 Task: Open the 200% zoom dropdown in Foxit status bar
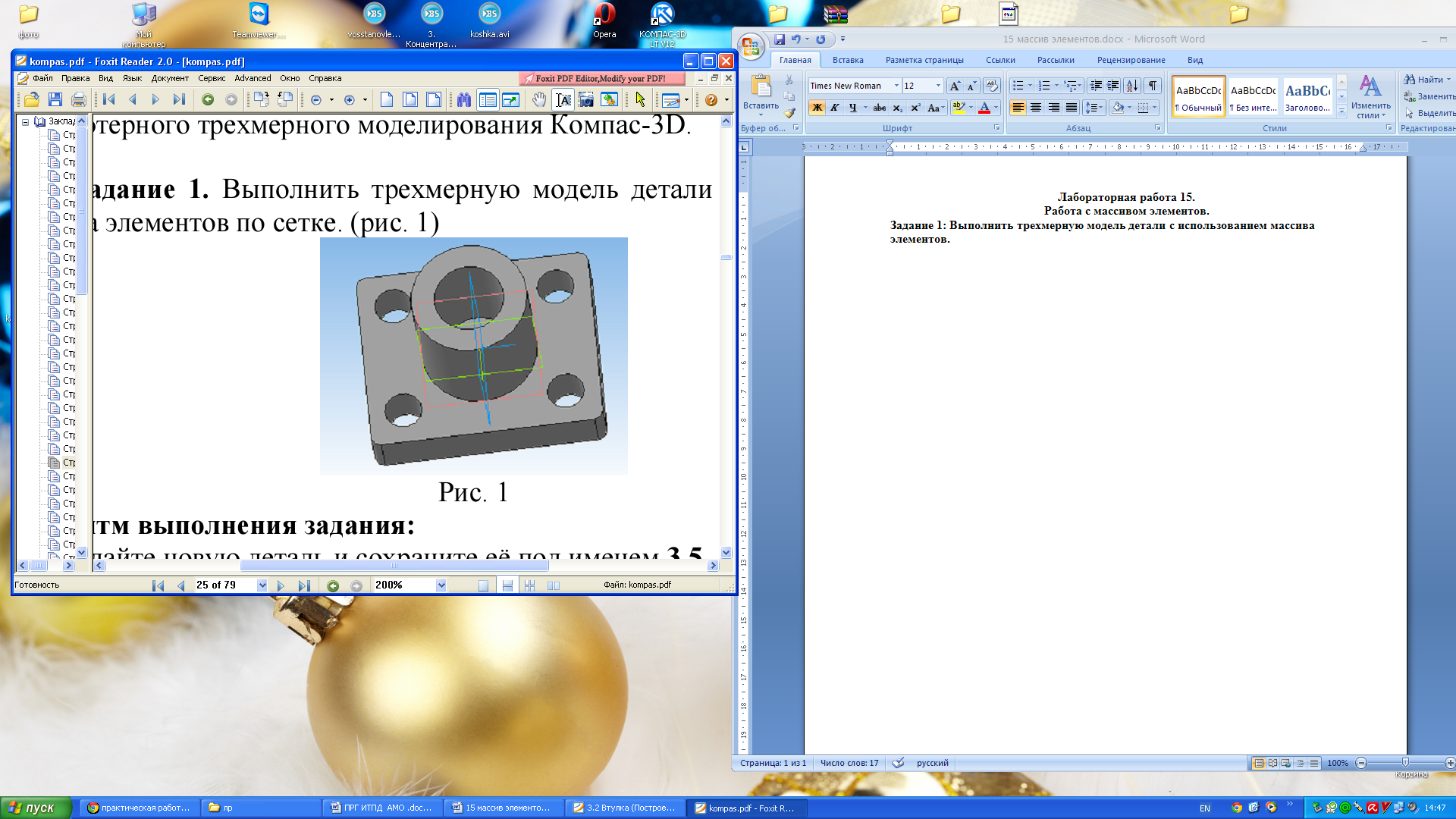tap(441, 585)
